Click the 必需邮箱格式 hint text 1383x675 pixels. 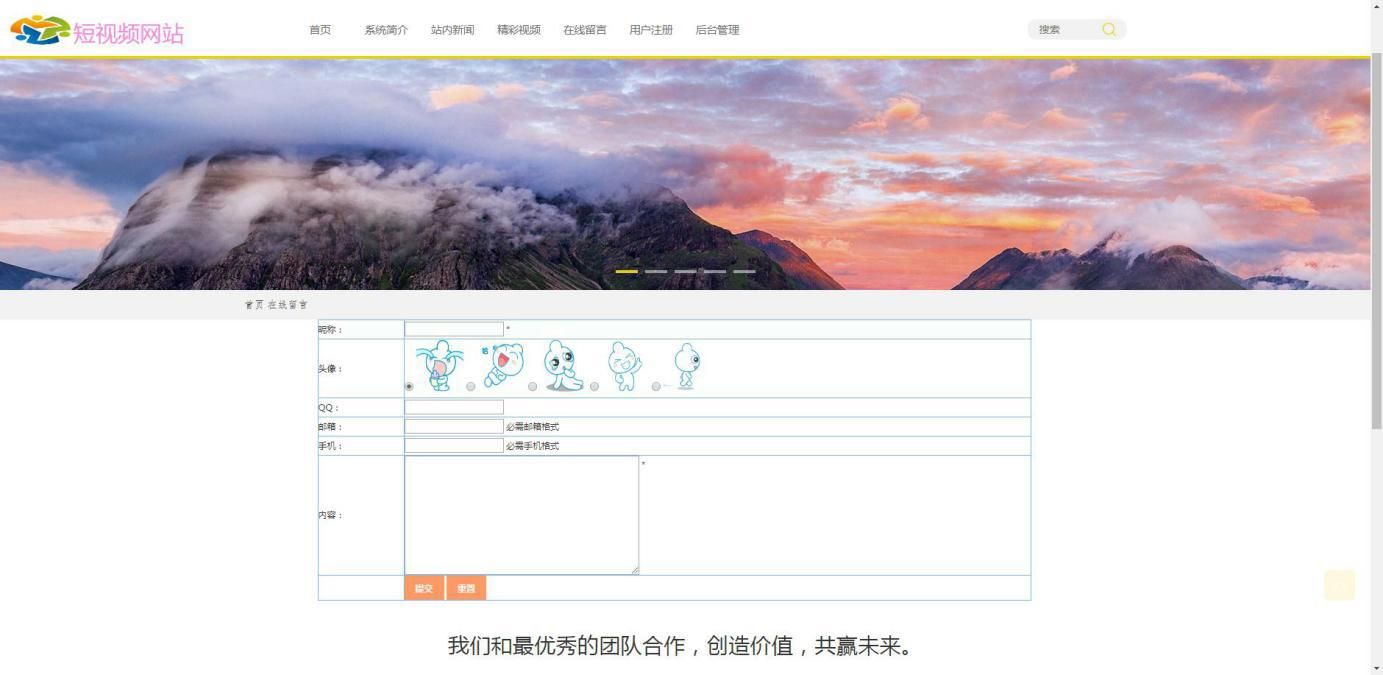point(532,427)
